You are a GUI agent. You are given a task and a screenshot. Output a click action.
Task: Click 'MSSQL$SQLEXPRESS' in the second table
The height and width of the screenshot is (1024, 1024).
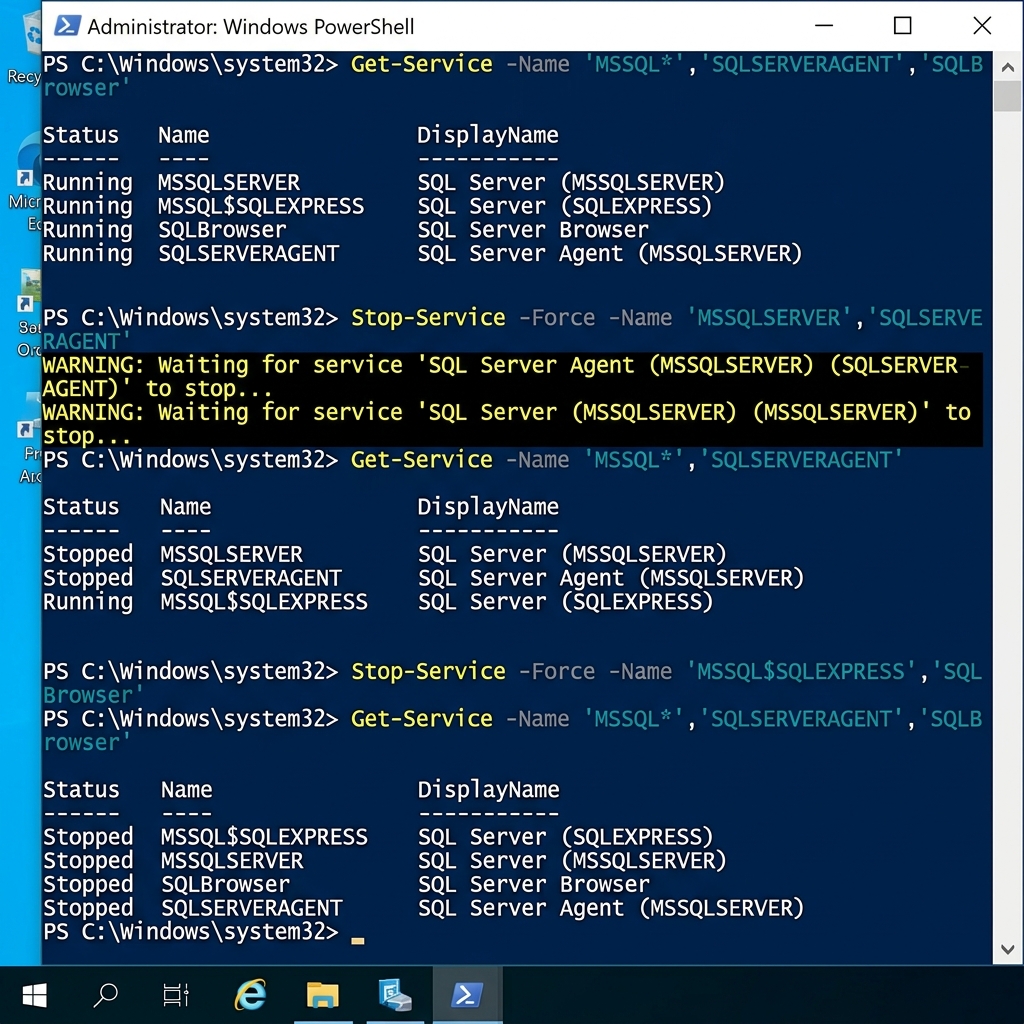(x=264, y=601)
